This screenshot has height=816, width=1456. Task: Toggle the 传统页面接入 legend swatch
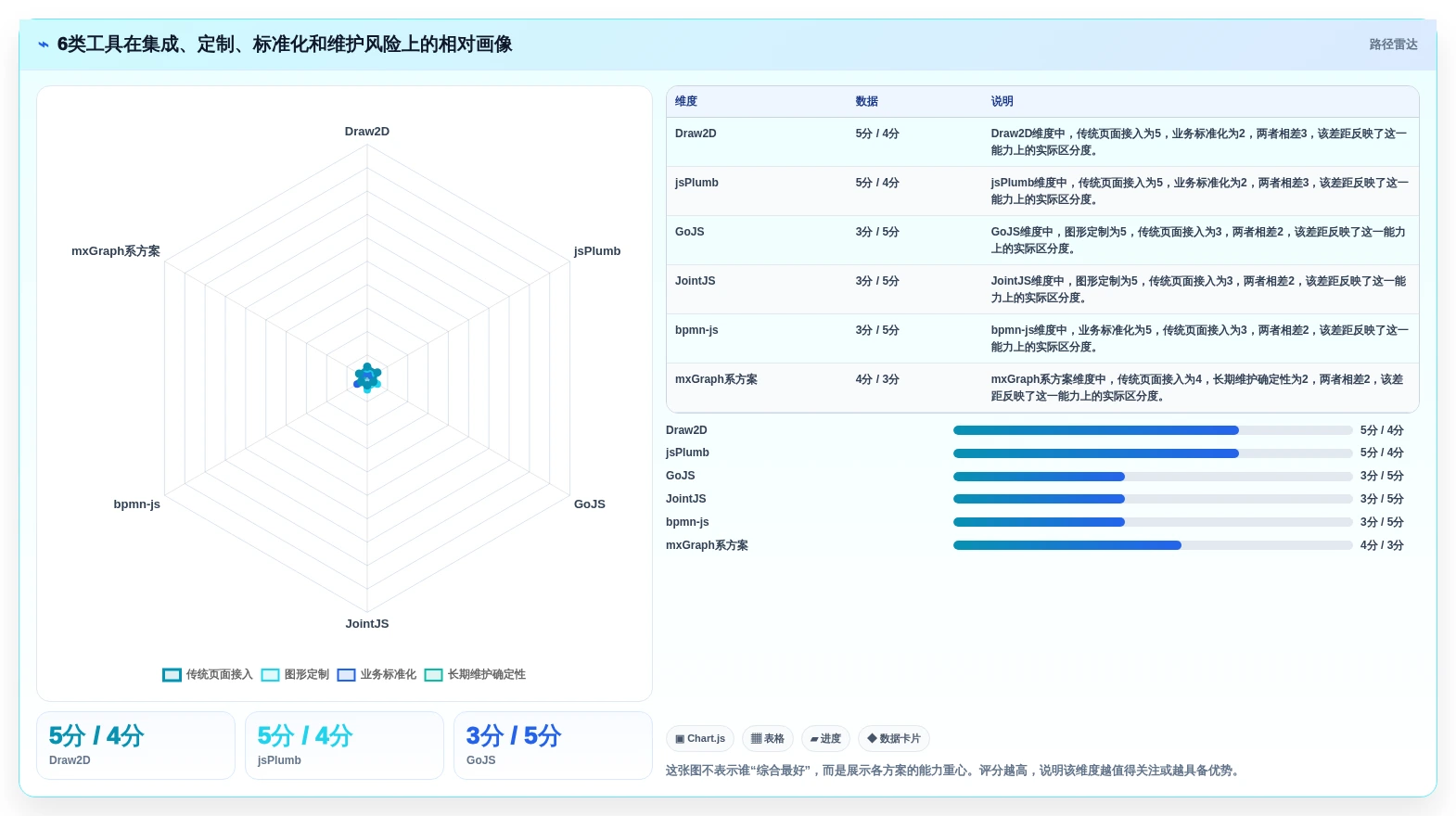[x=172, y=675]
